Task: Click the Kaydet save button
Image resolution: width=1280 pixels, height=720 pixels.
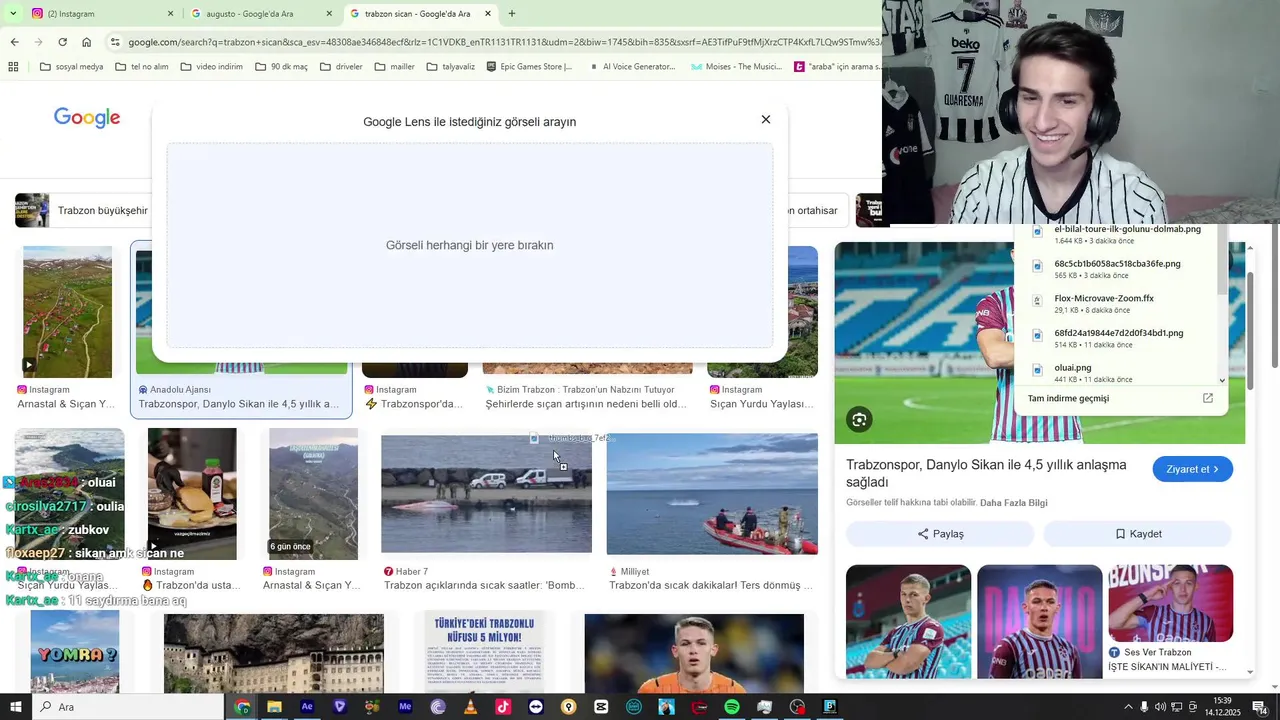Action: [1138, 534]
